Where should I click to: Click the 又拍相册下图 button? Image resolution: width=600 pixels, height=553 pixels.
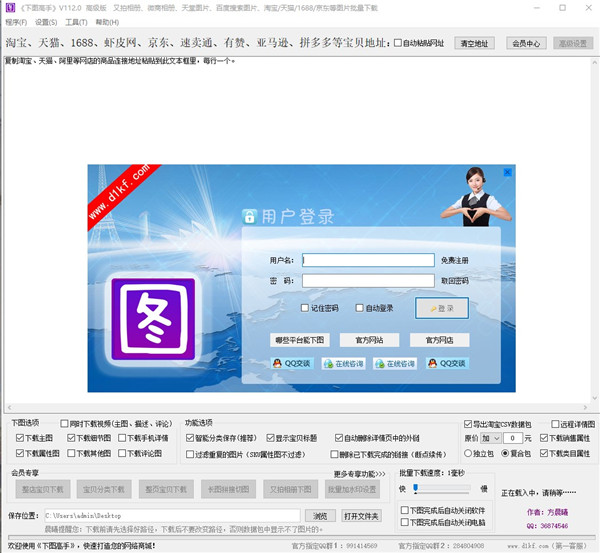[290, 489]
